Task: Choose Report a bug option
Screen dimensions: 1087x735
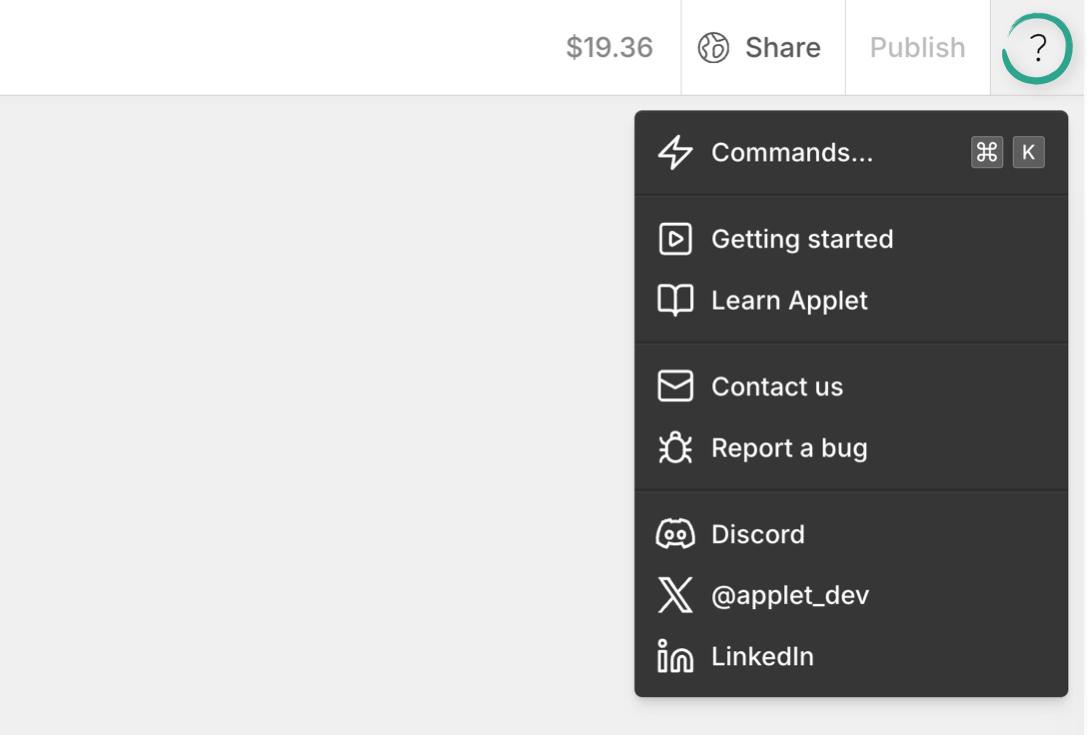Action: 789,448
